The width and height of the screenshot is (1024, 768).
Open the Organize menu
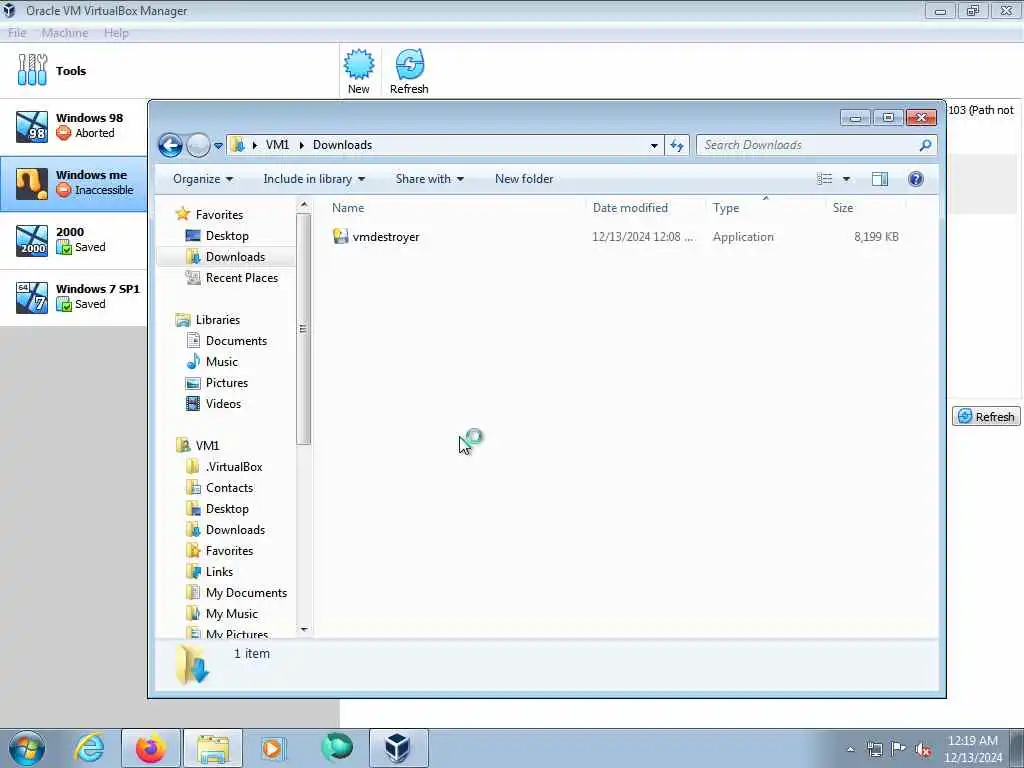click(202, 179)
